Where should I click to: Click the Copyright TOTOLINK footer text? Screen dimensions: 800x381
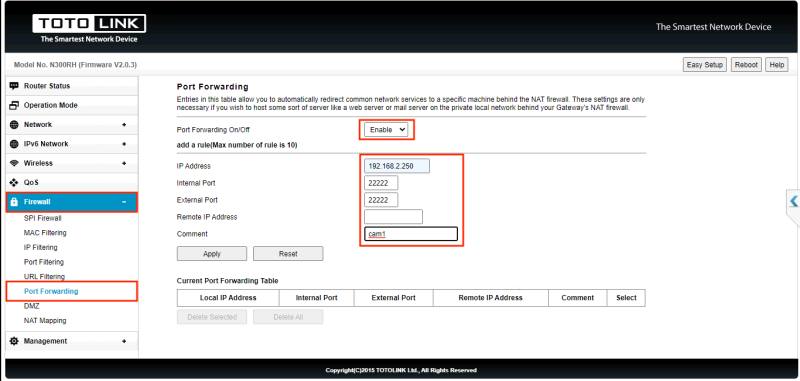point(401,370)
